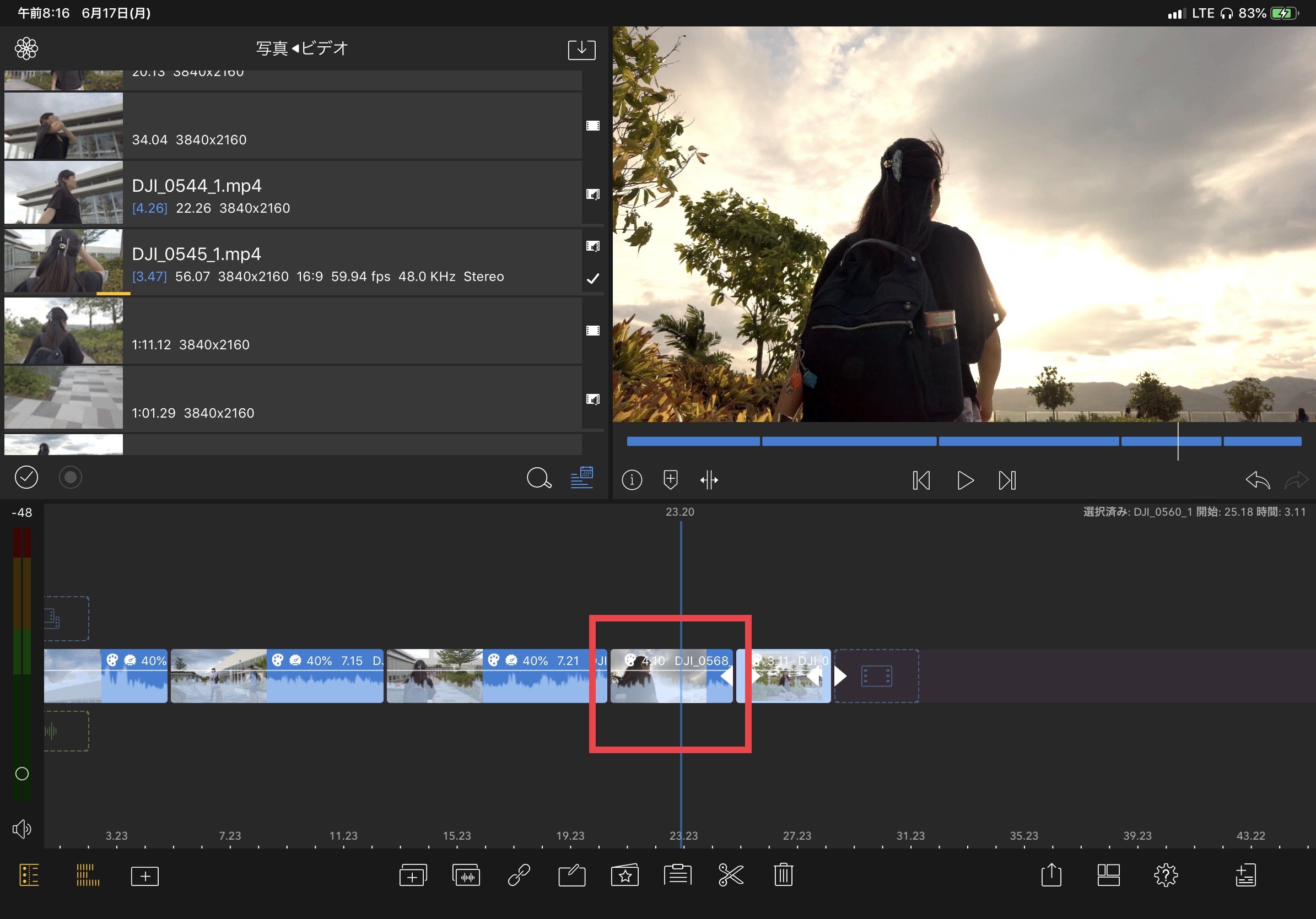Click the add marker shield icon

[x=670, y=479]
